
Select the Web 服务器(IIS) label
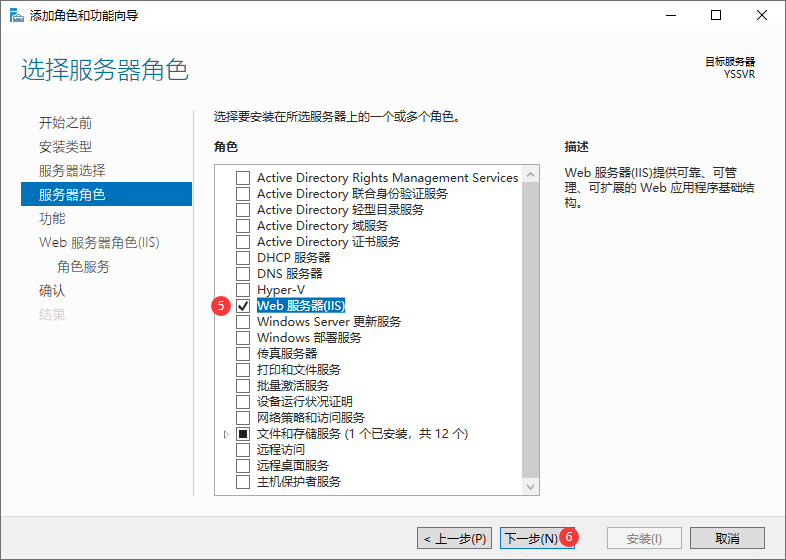point(301,306)
